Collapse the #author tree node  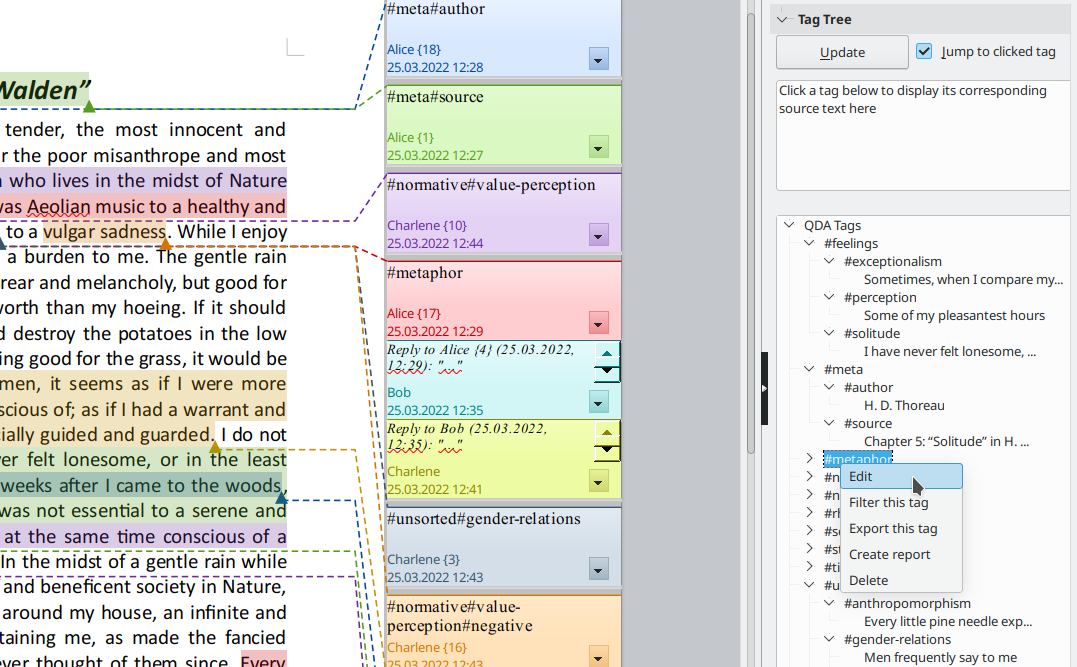coord(829,387)
